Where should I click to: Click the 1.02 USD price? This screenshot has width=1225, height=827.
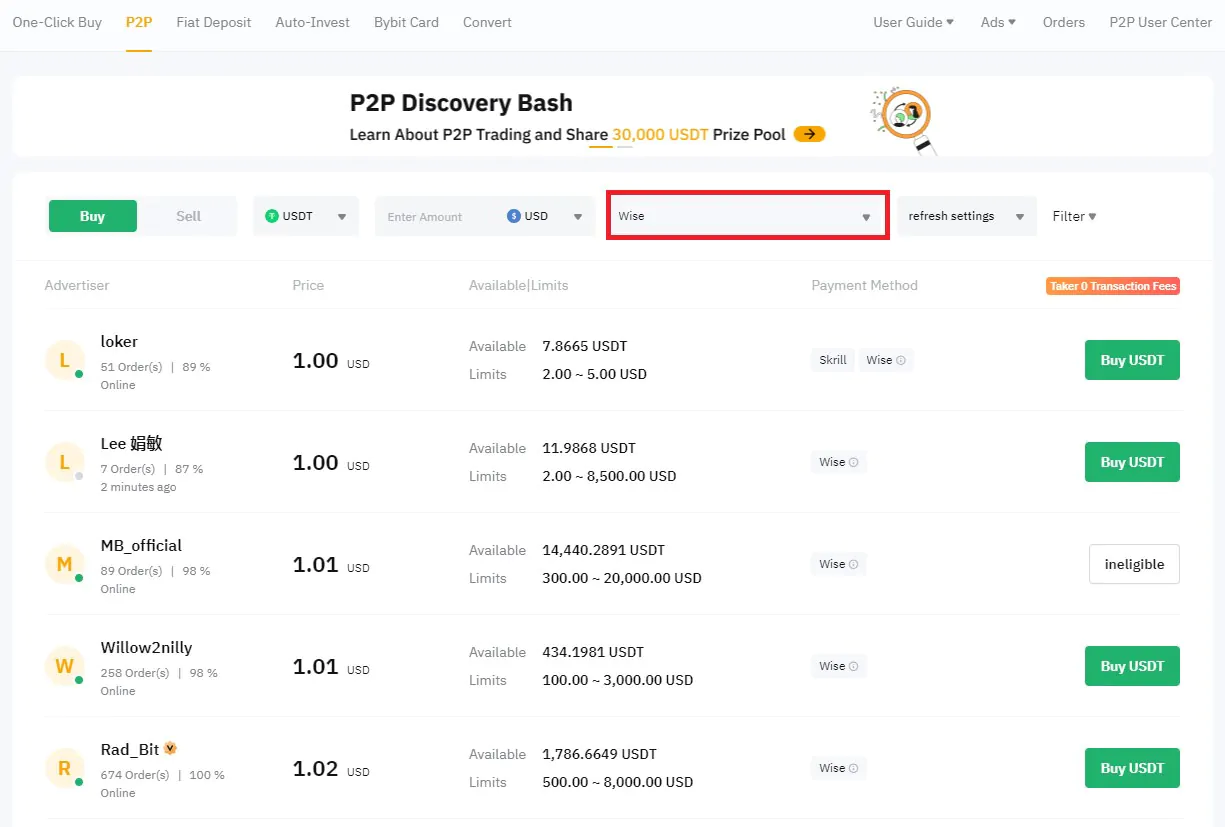click(x=331, y=768)
